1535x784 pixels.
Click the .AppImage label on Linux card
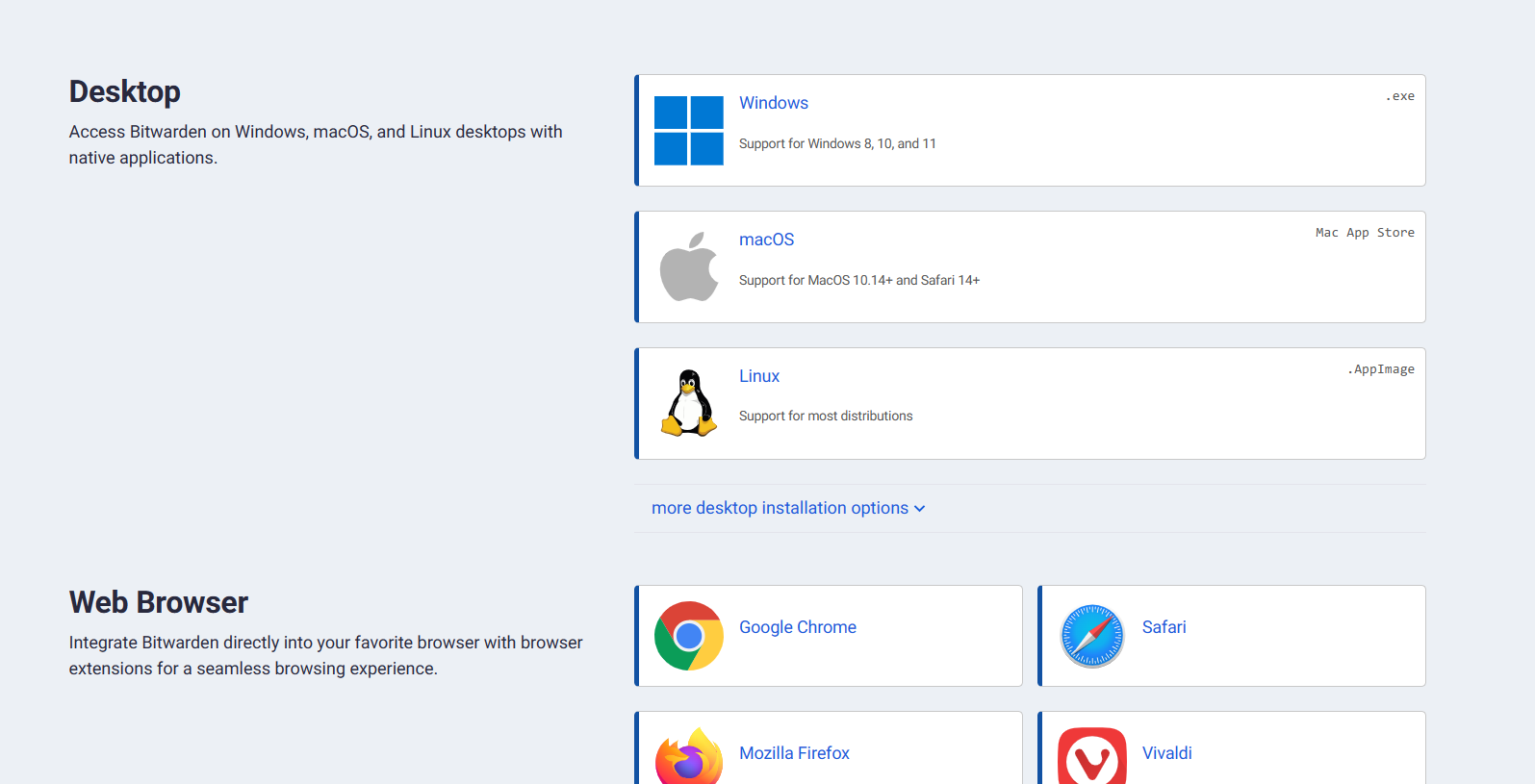[x=1381, y=369]
